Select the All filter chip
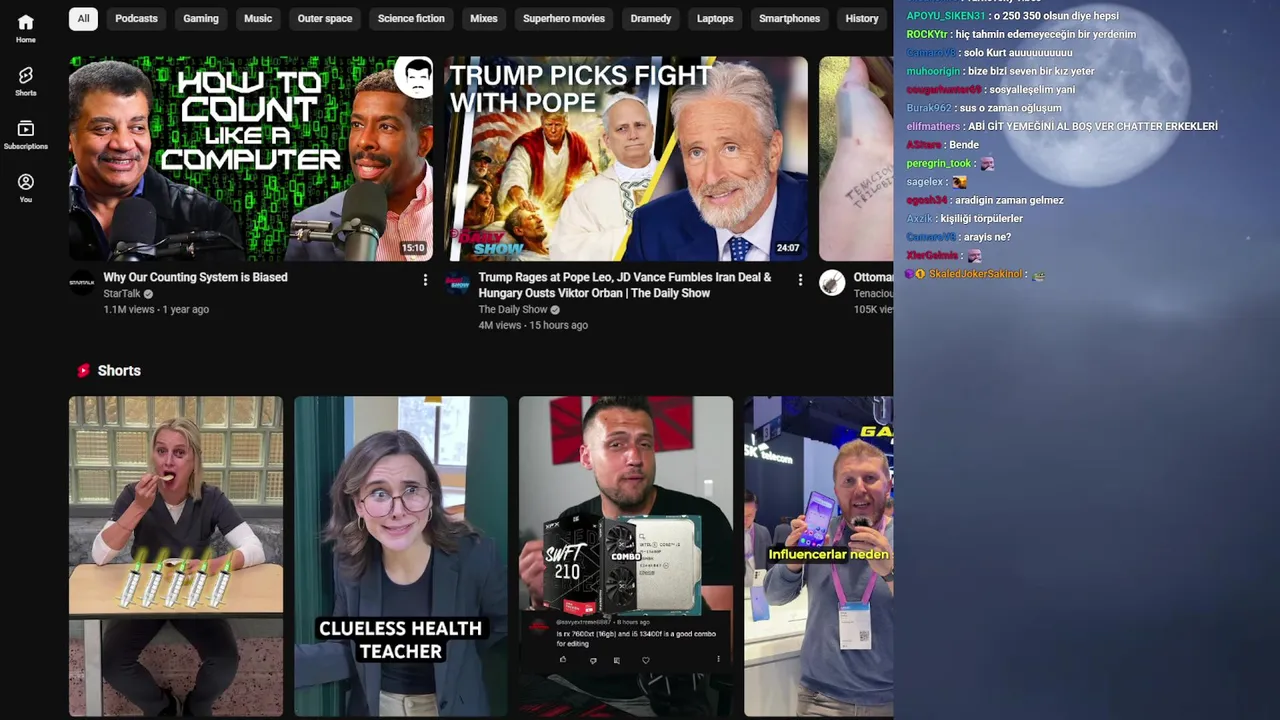The image size is (1280, 720). coord(83,18)
